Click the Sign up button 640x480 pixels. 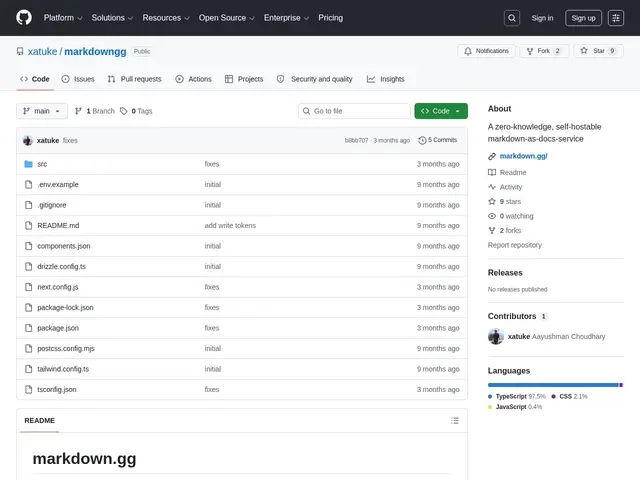(x=583, y=18)
